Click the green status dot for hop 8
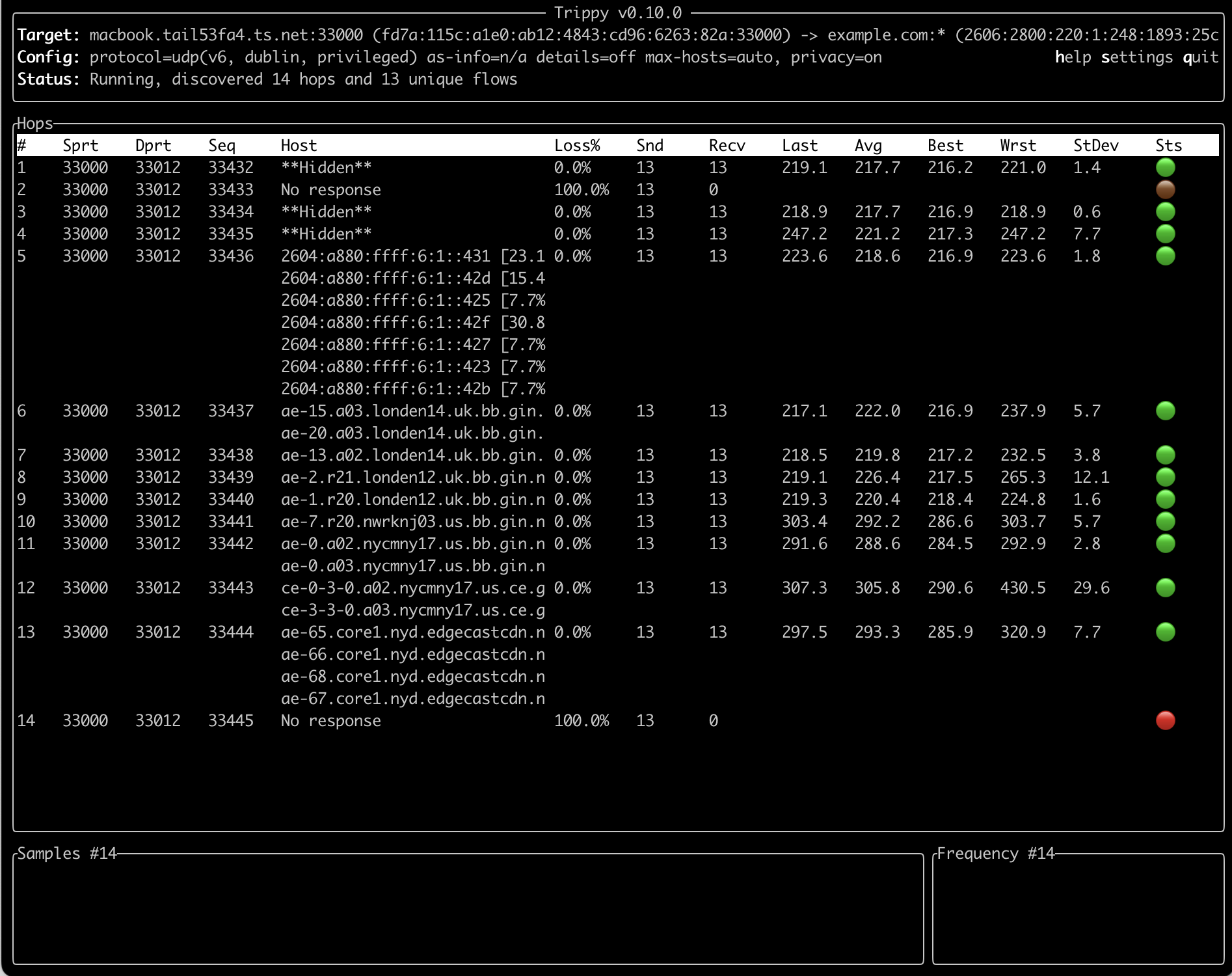 1166,477
